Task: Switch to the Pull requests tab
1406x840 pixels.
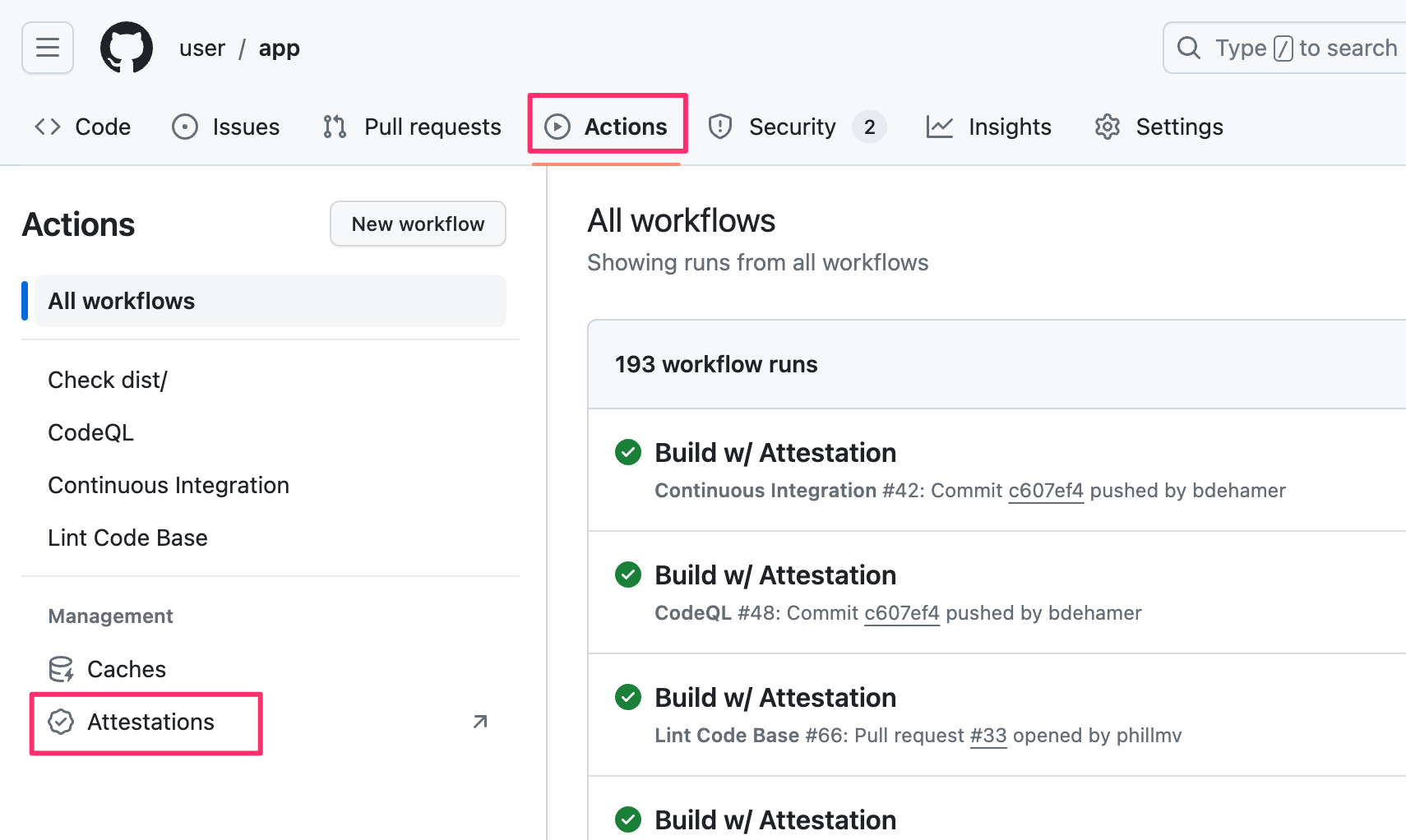Action: pyautogui.click(x=412, y=127)
